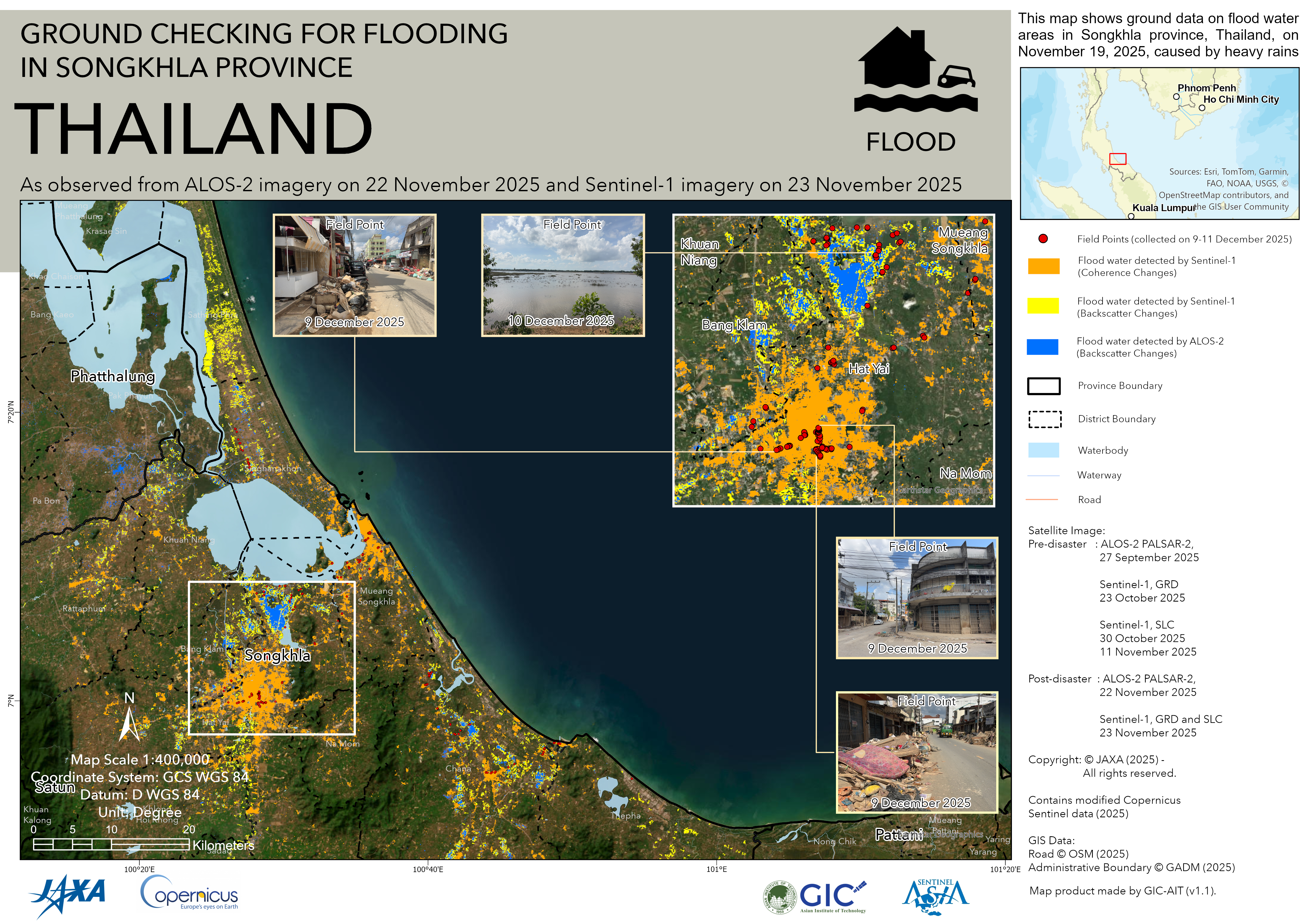Open the curved corner building field photo
Viewport: 1307px width, 924px height.
(917, 597)
